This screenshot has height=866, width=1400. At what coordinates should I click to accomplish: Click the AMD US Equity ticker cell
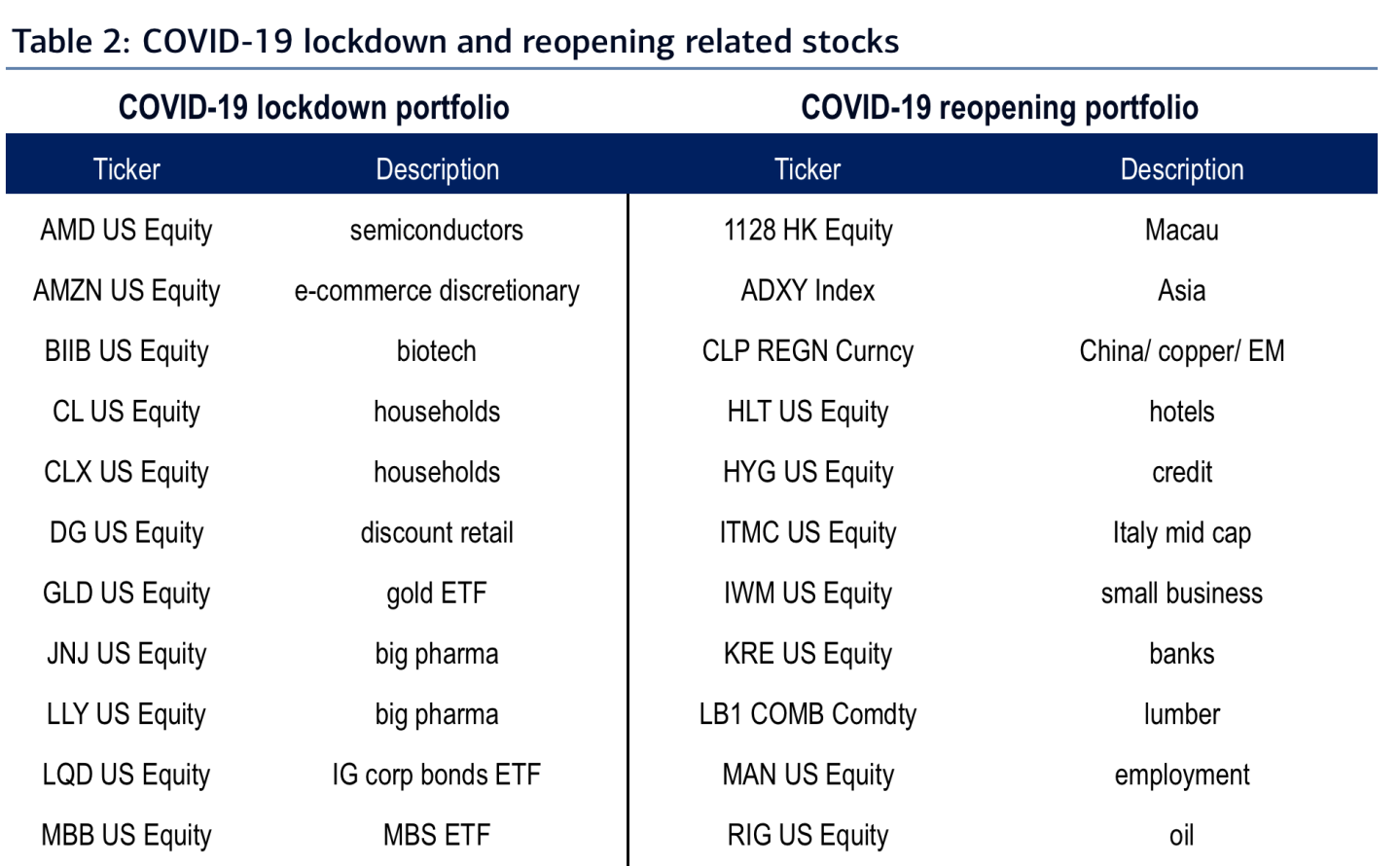(x=126, y=231)
